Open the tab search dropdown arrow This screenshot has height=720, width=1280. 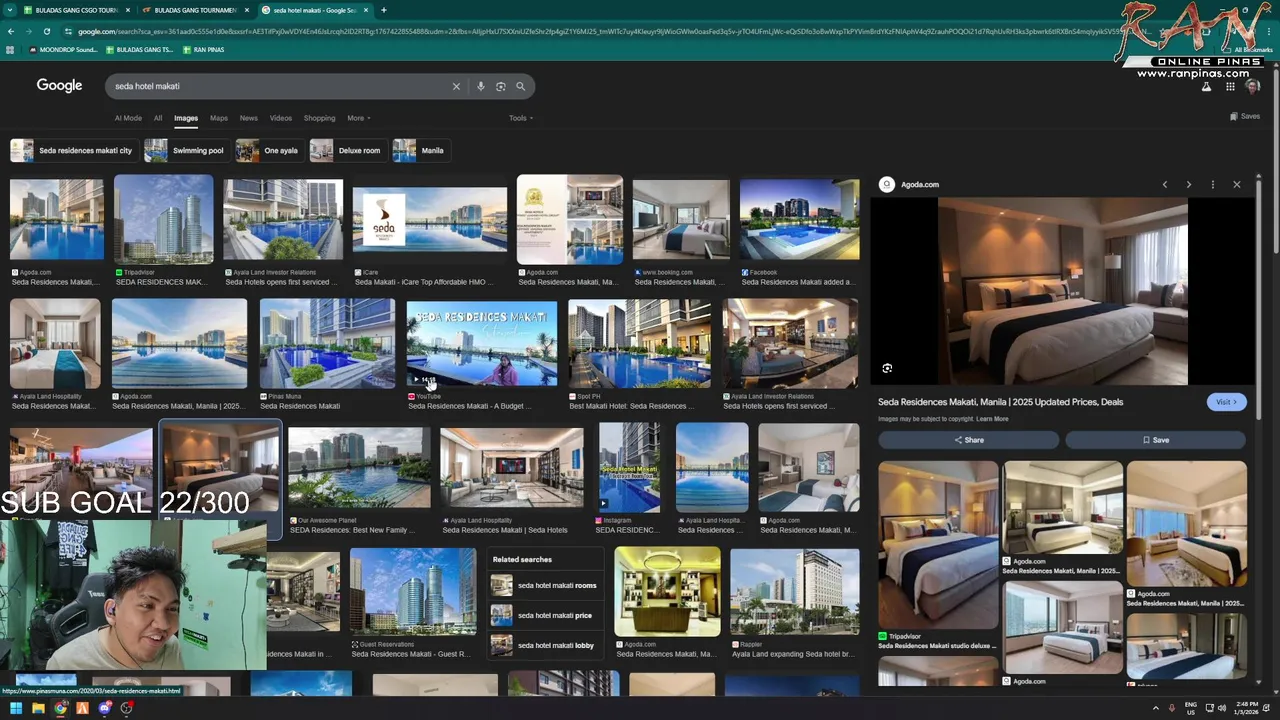[9, 10]
